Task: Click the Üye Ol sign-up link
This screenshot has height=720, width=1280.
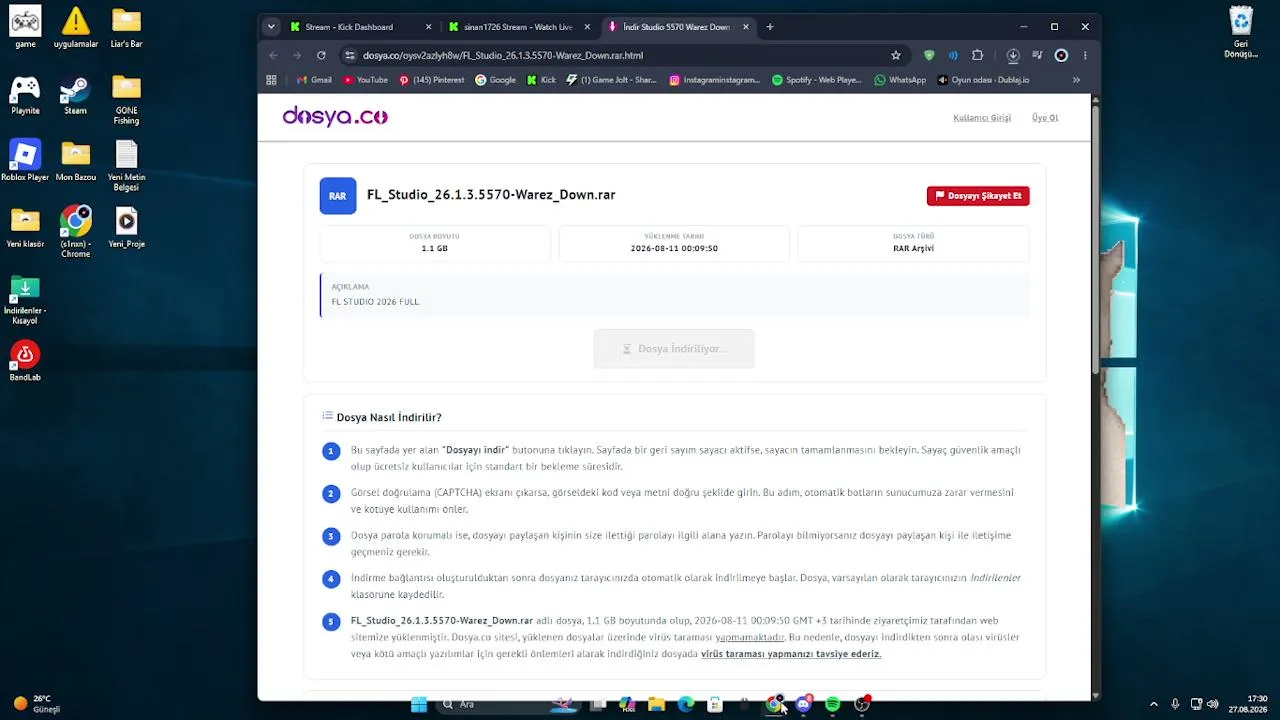Action: pos(1045,118)
